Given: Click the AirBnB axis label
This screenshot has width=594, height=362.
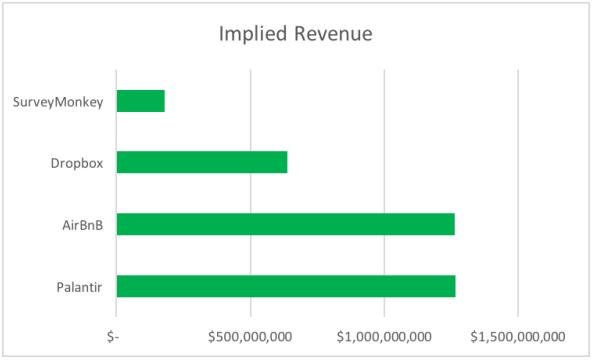Looking at the screenshot, I should tap(83, 225).
